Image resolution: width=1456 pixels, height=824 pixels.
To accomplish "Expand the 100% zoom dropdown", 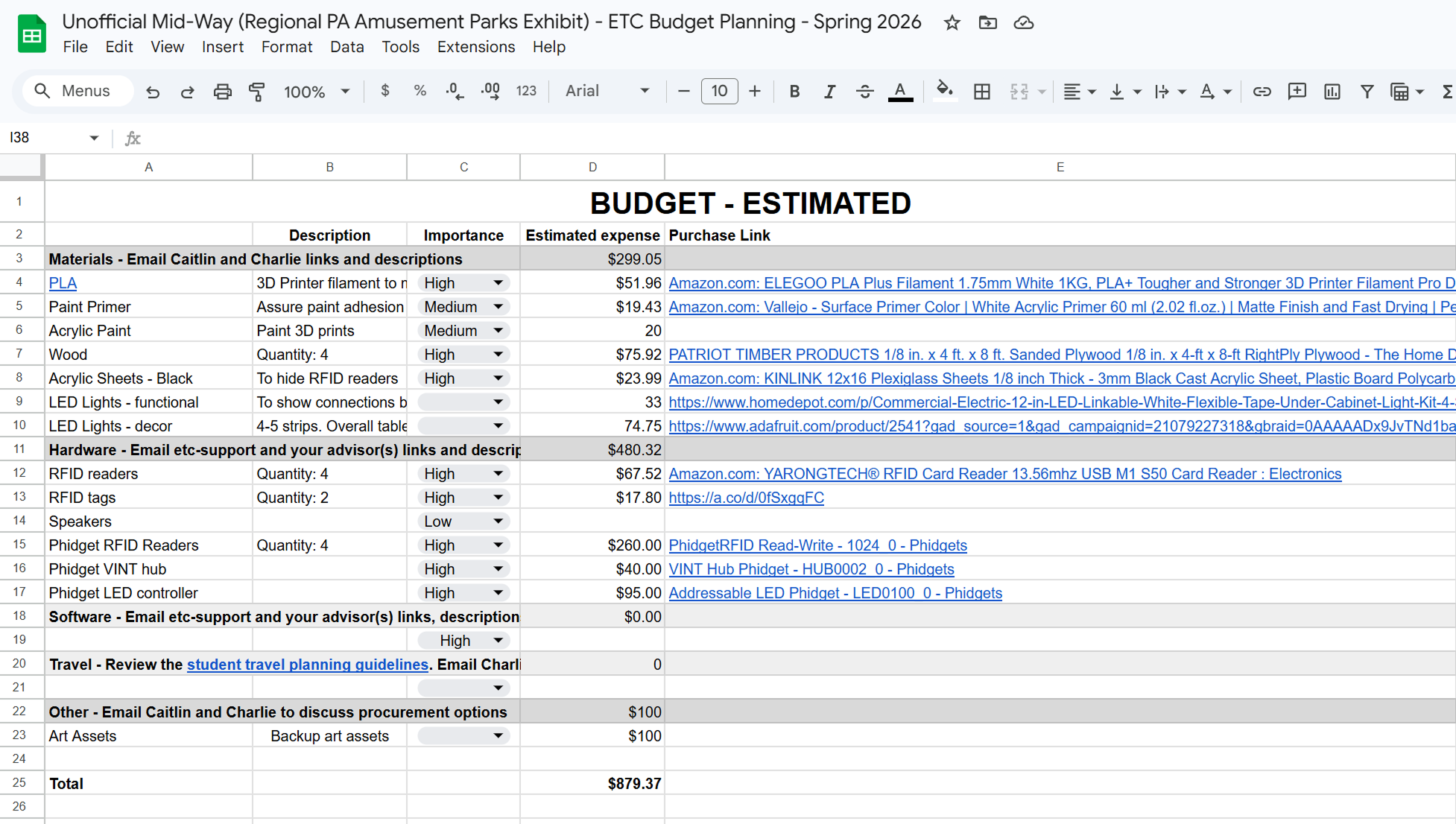I will click(317, 92).
